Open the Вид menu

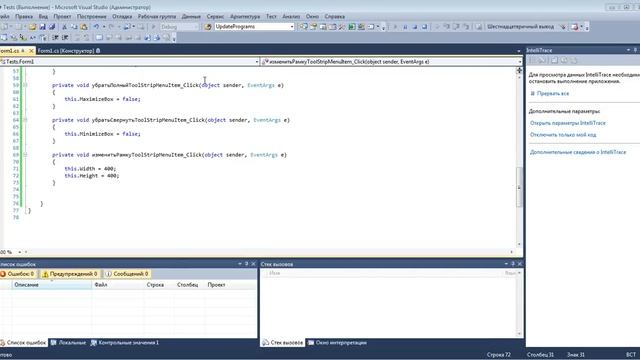(x=43, y=17)
